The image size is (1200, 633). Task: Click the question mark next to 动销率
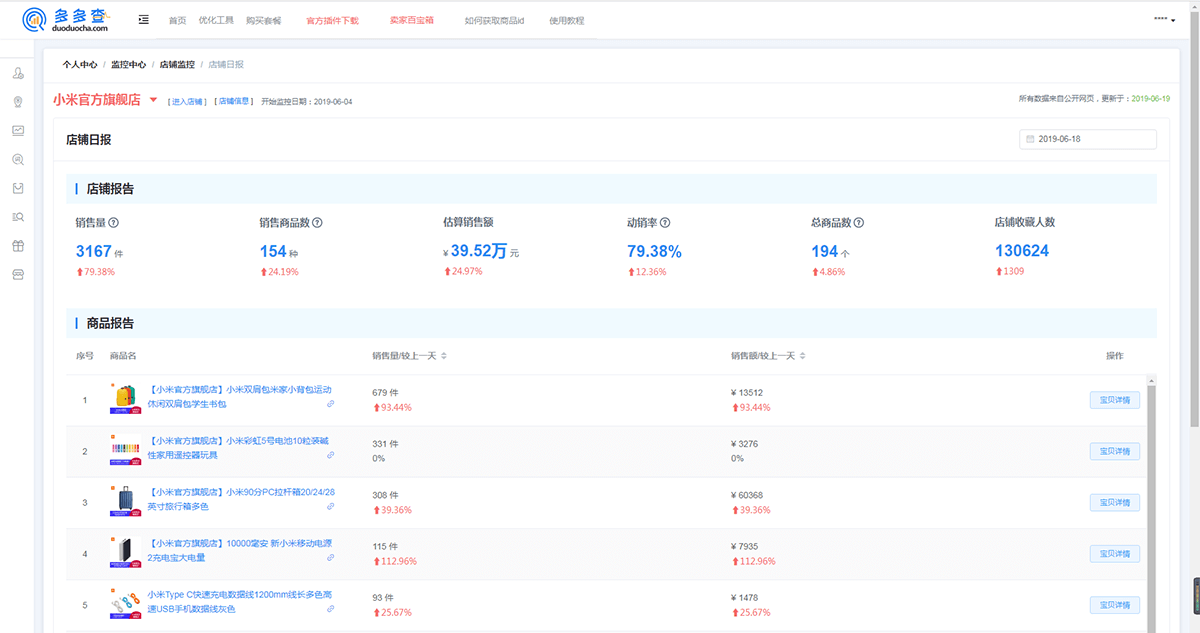665,223
